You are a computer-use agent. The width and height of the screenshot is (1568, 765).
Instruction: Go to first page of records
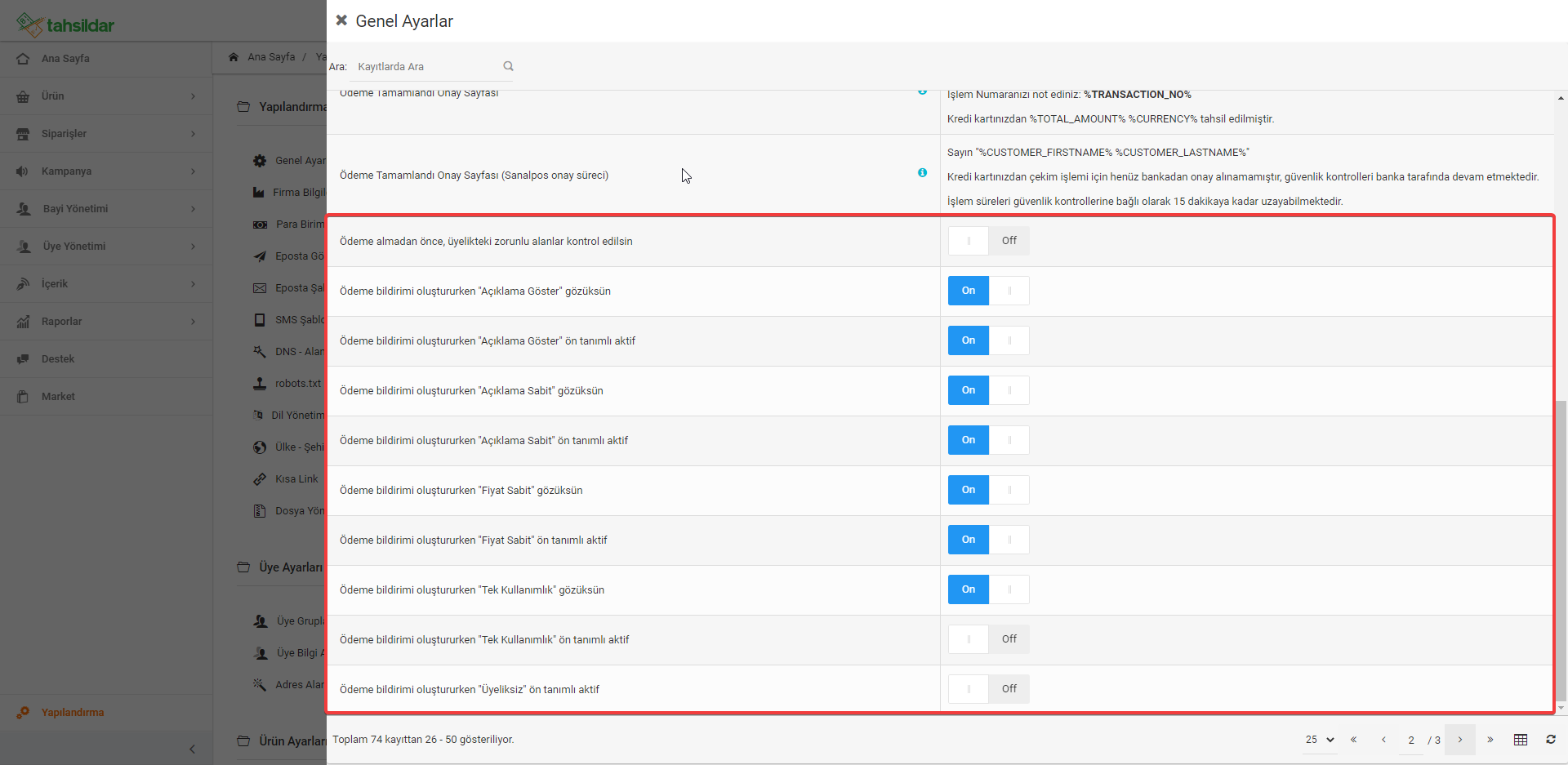(1353, 740)
